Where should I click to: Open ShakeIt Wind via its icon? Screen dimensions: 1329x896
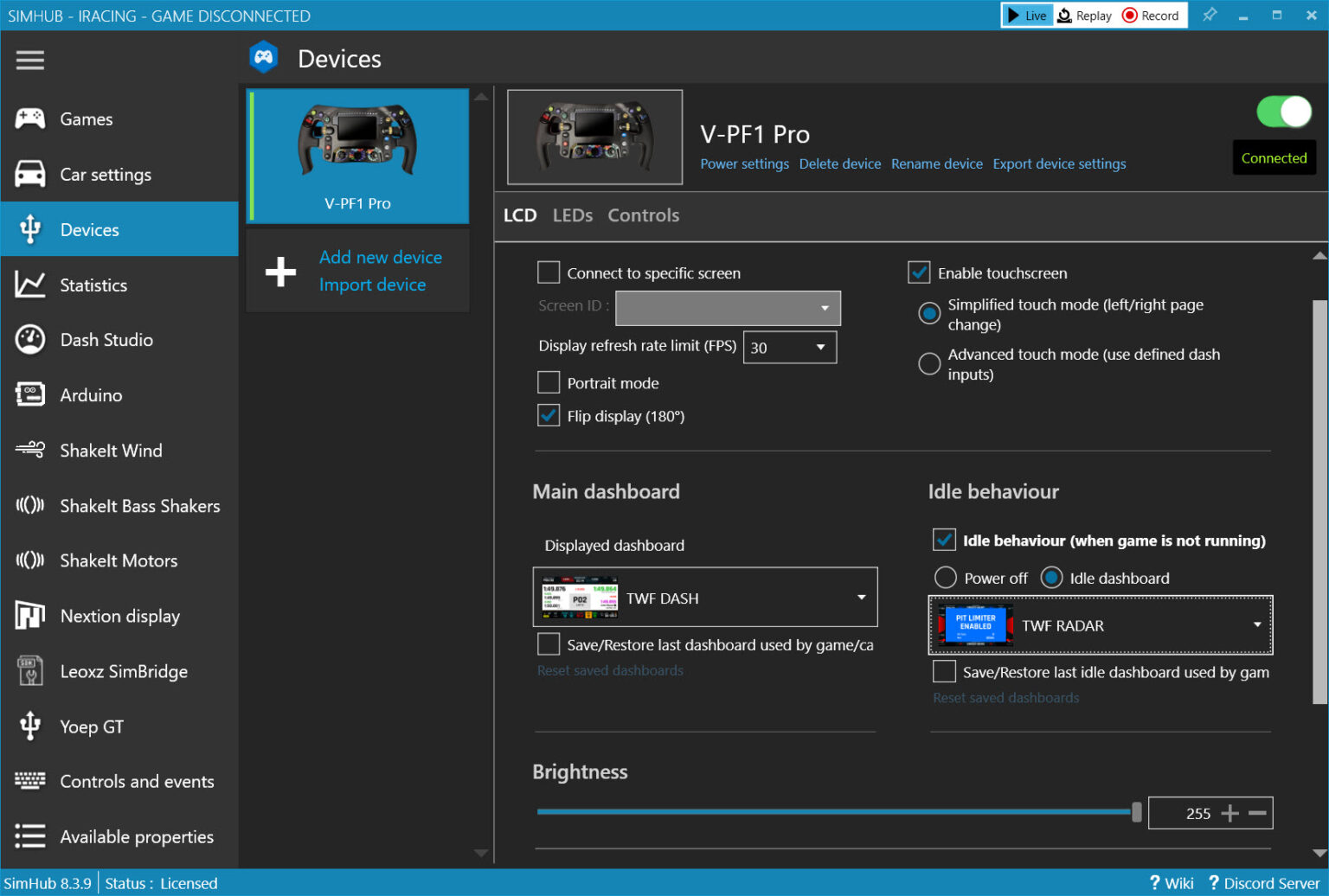click(29, 450)
